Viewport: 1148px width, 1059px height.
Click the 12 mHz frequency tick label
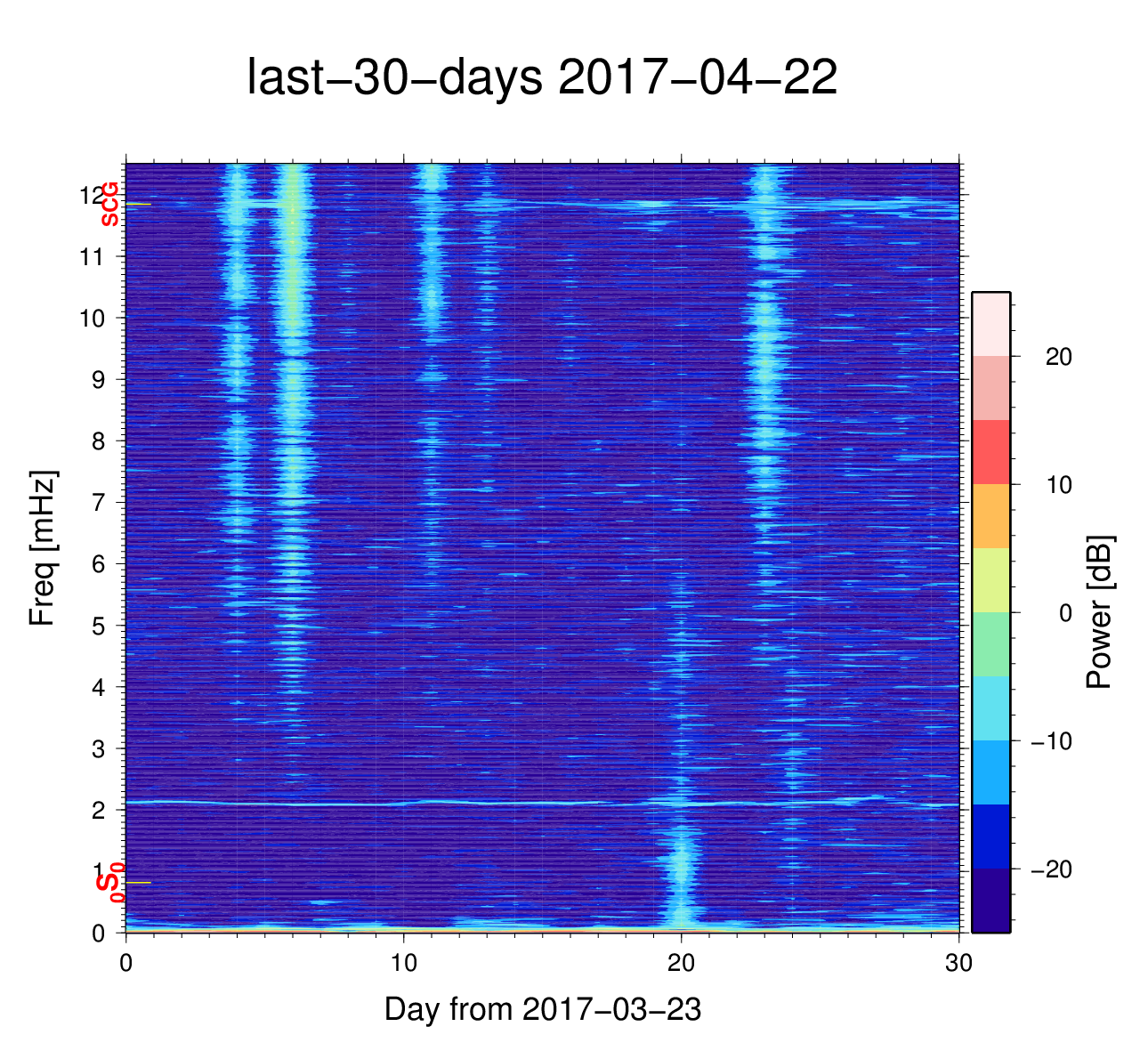[92, 195]
